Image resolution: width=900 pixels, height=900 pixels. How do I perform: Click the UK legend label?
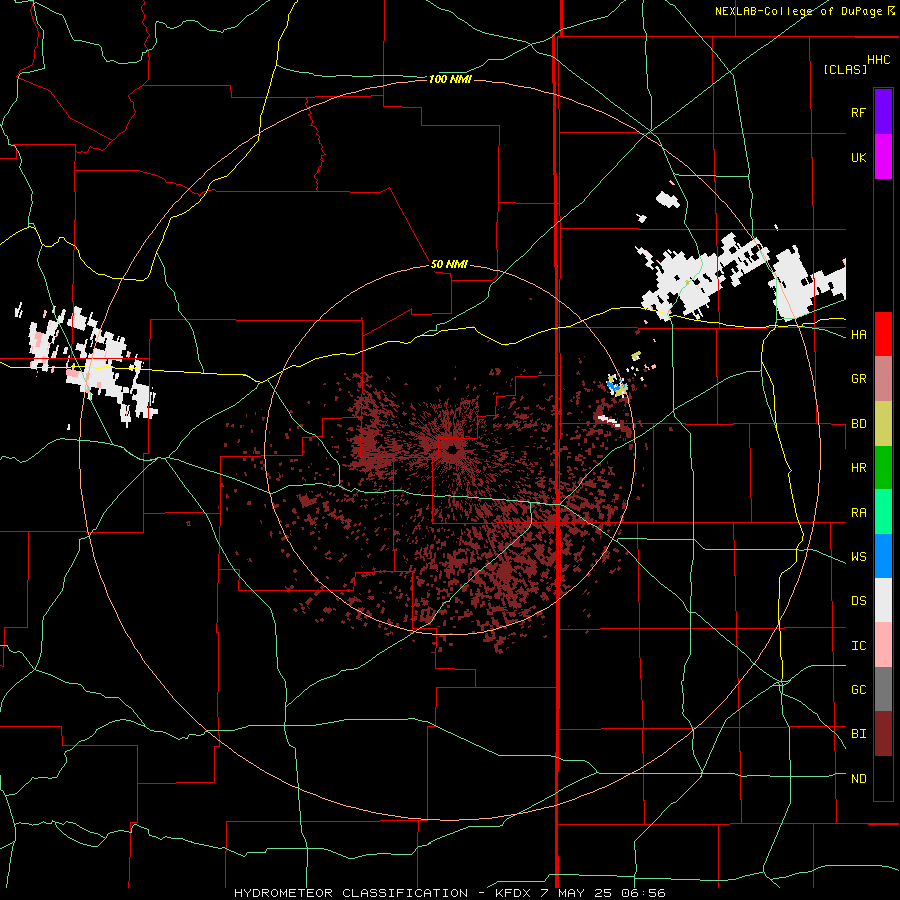coord(858,157)
